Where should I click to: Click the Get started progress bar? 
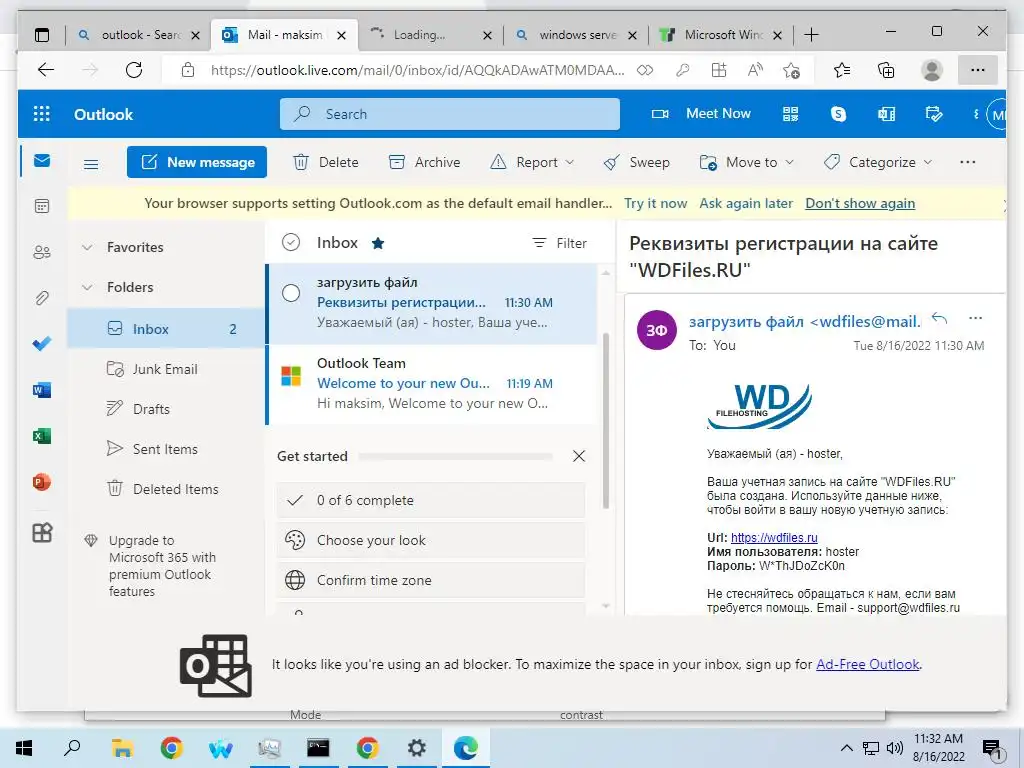pos(456,456)
